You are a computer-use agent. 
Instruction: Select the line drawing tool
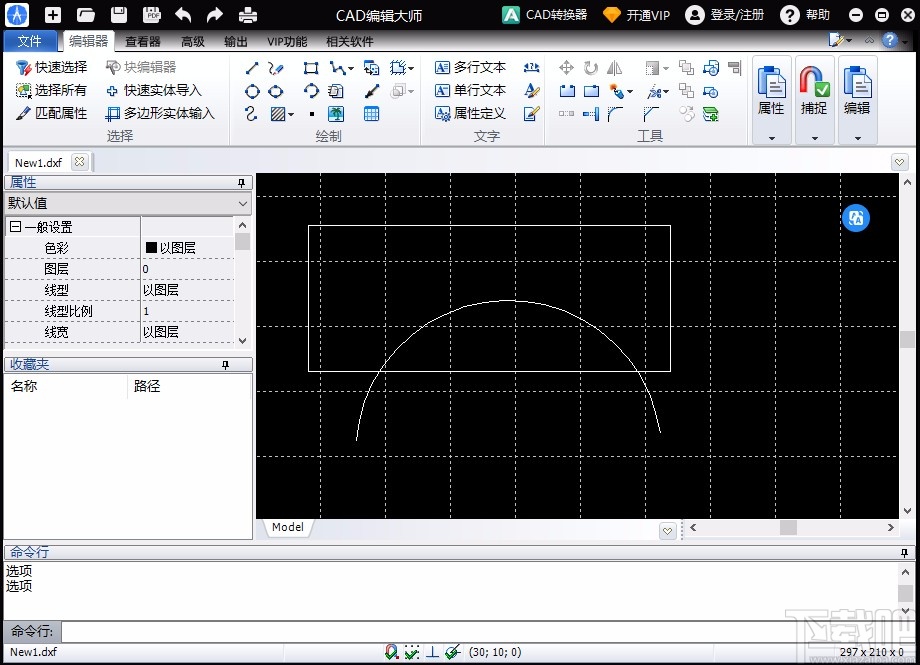(x=252, y=68)
